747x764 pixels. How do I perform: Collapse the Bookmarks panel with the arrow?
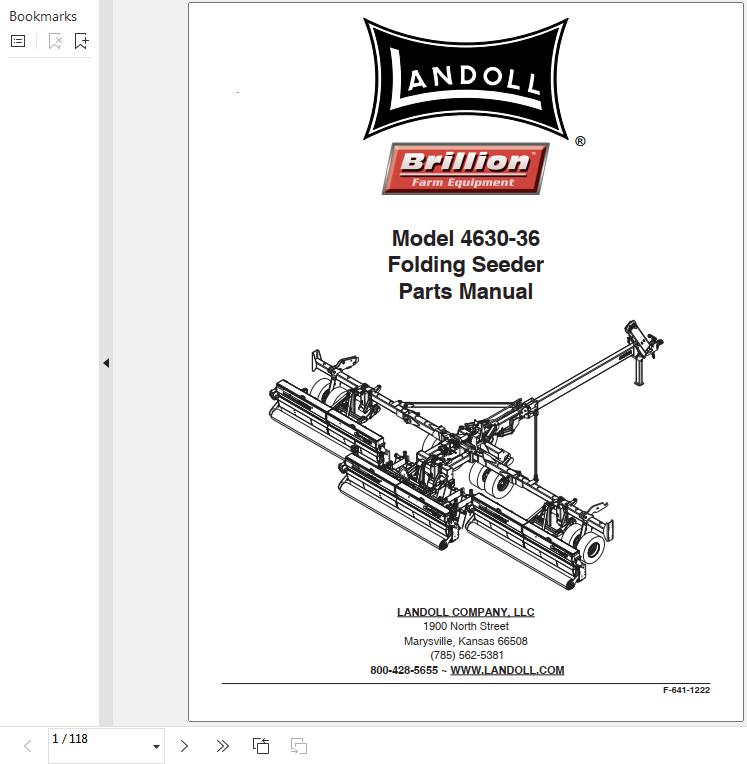point(106,363)
